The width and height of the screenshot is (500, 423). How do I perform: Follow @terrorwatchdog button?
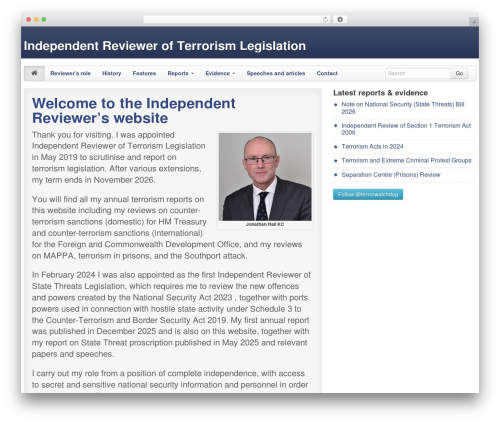(x=368, y=194)
